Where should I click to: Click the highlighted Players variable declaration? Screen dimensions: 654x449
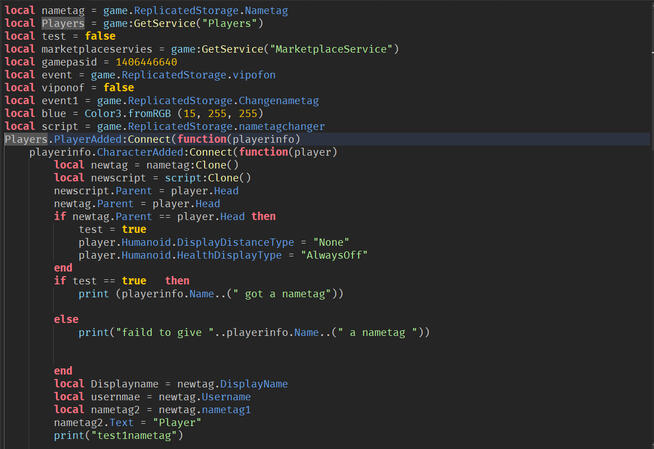[63, 23]
